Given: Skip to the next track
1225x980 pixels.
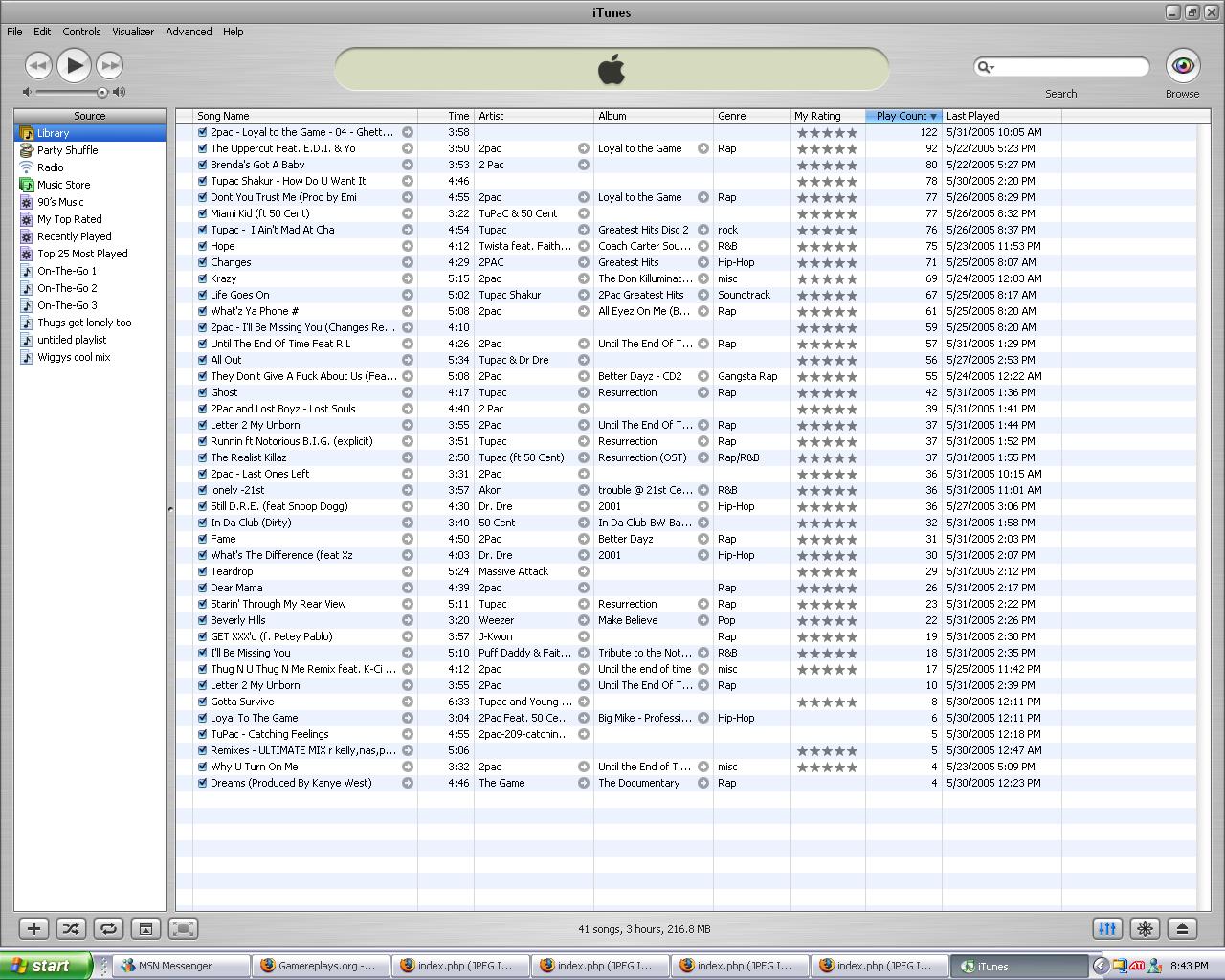Looking at the screenshot, I should [110, 65].
